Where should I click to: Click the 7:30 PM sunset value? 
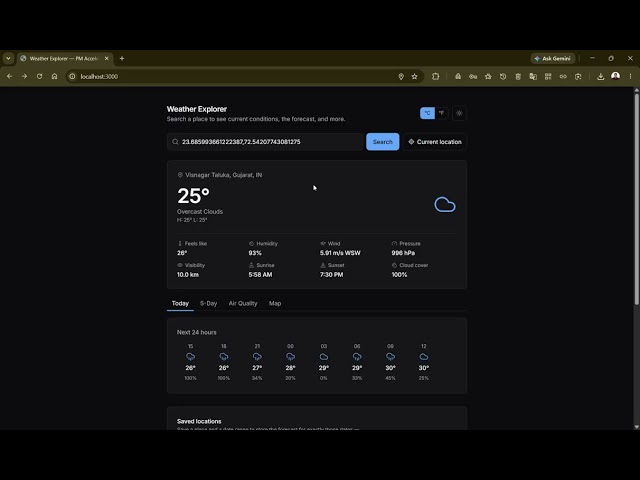331,275
